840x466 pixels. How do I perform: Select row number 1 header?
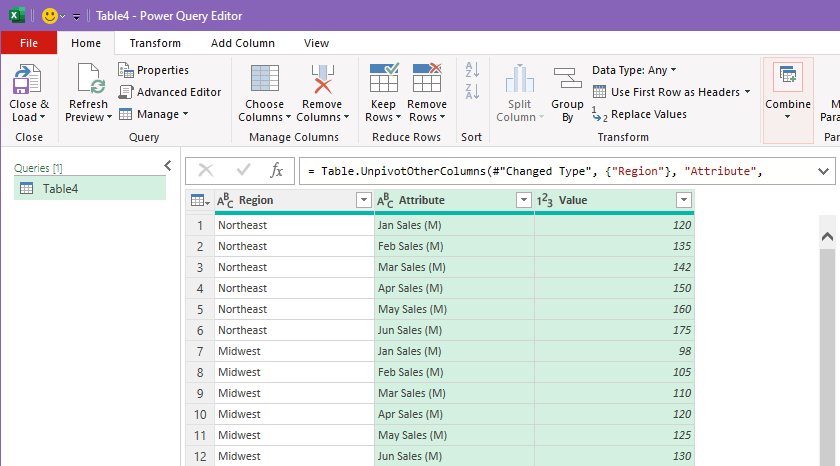click(200, 226)
